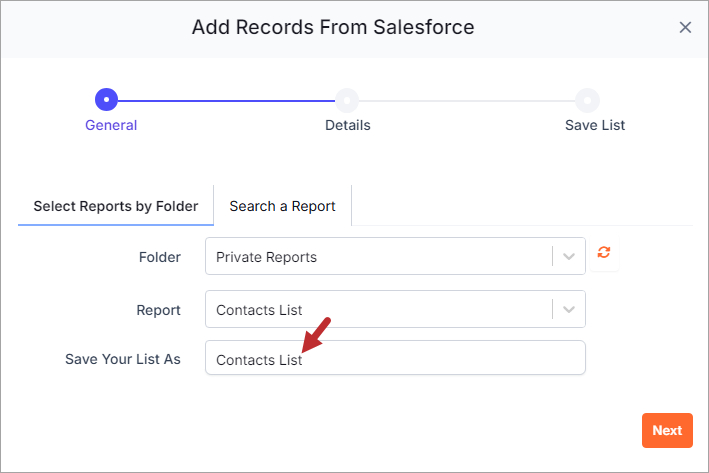Viewport: 709px width, 473px height.
Task: Switch to Select Reports by Folder tab
Action: (x=116, y=206)
